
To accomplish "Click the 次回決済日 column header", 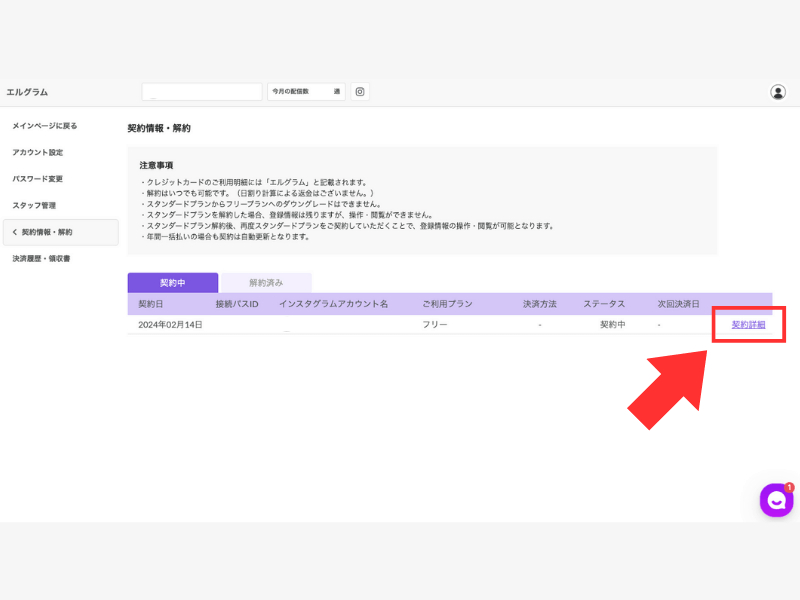I will (x=678, y=304).
